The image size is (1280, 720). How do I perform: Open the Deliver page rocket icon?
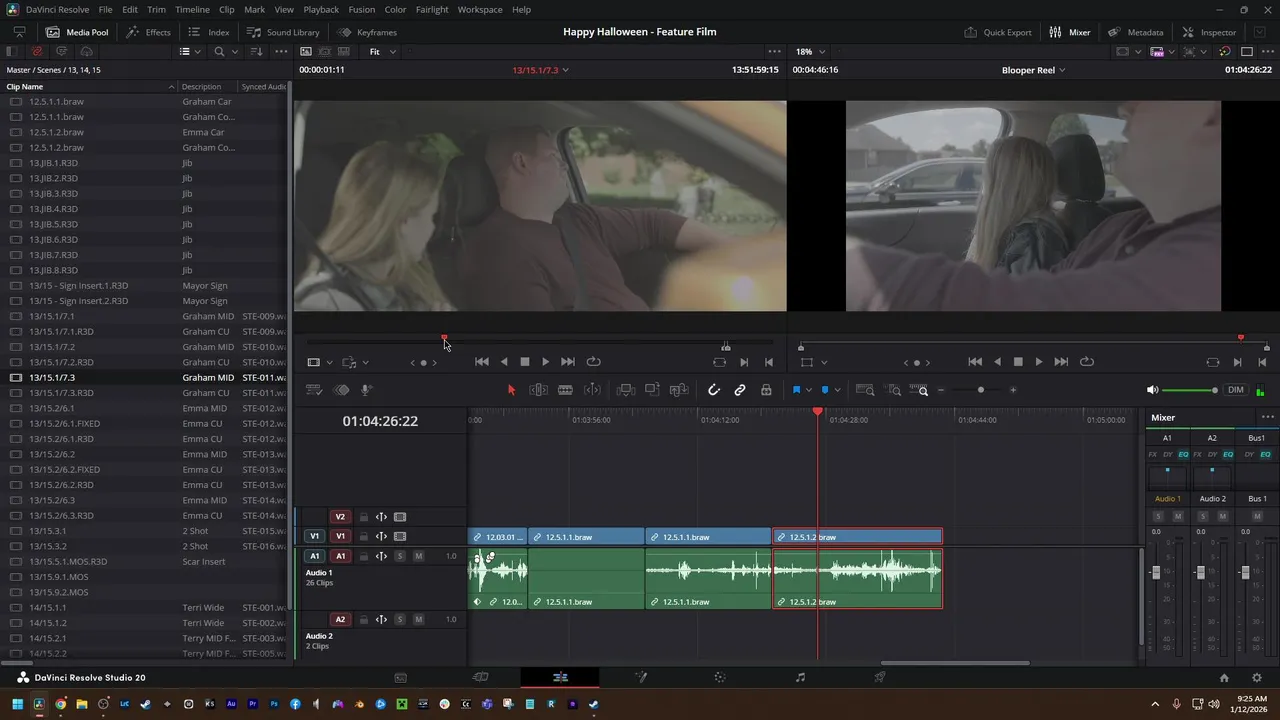tap(880, 677)
